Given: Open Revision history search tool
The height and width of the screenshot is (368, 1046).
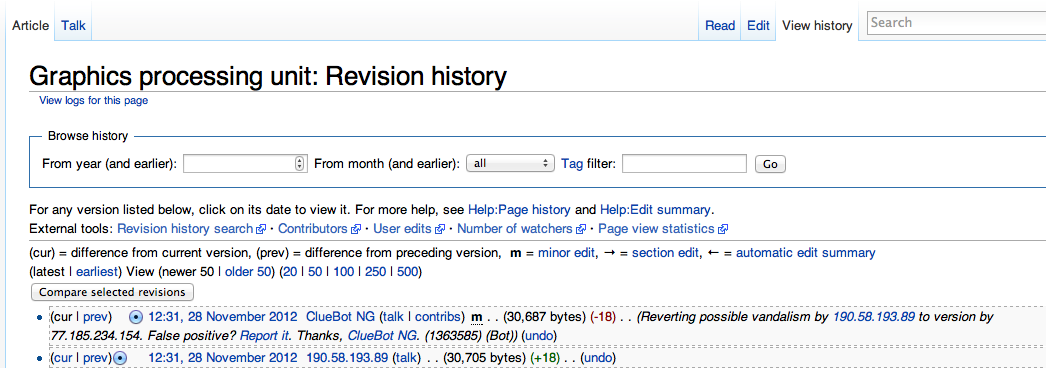Looking at the screenshot, I should click(185, 229).
